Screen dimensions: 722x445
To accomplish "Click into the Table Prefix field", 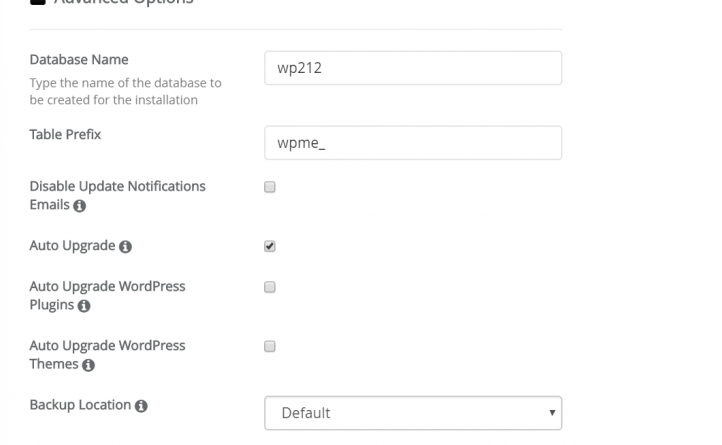I will [413, 143].
